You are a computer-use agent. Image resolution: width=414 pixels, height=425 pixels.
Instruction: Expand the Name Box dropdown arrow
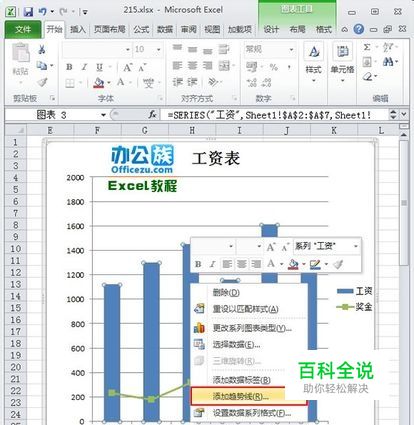(x=104, y=115)
